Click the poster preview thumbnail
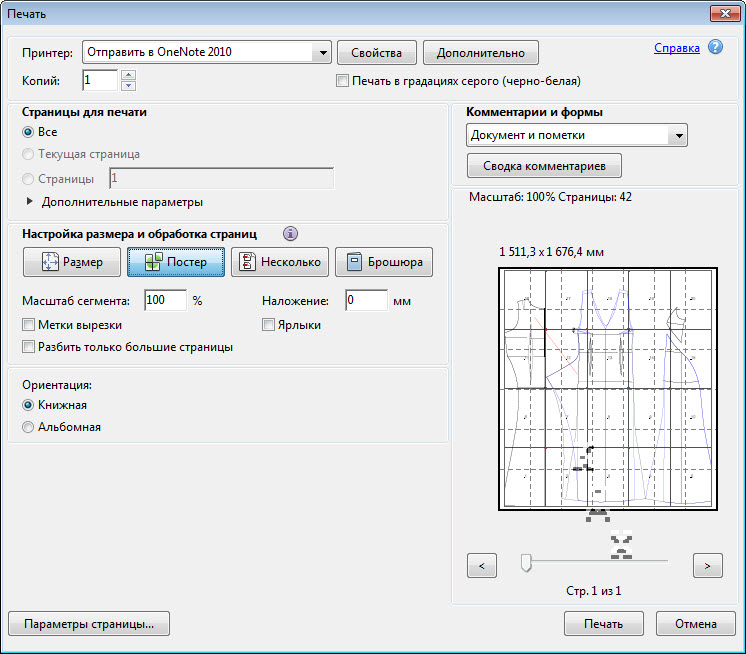Viewport: 746px width, 654px height. coord(608,389)
